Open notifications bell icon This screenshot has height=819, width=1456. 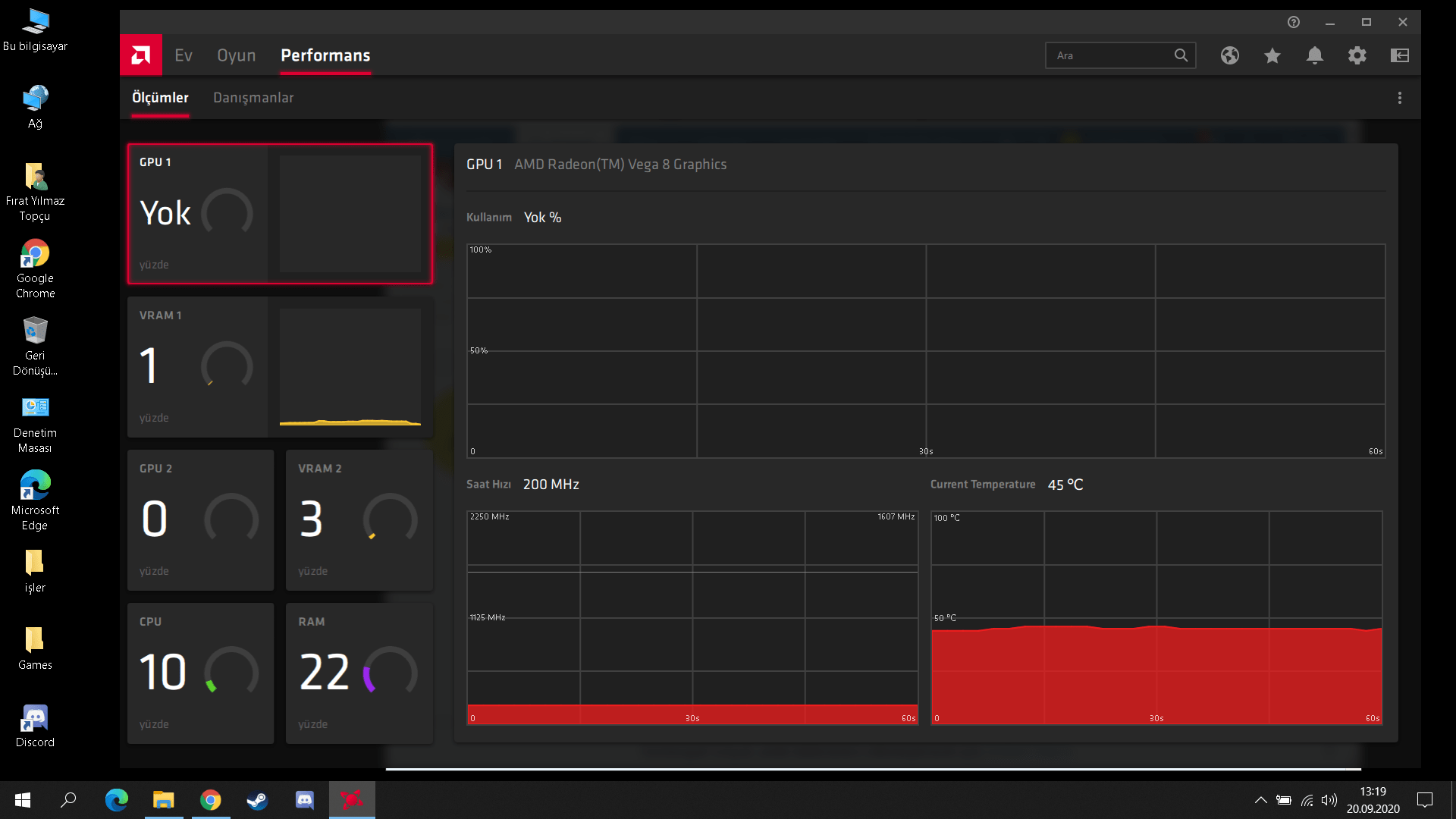(1315, 55)
